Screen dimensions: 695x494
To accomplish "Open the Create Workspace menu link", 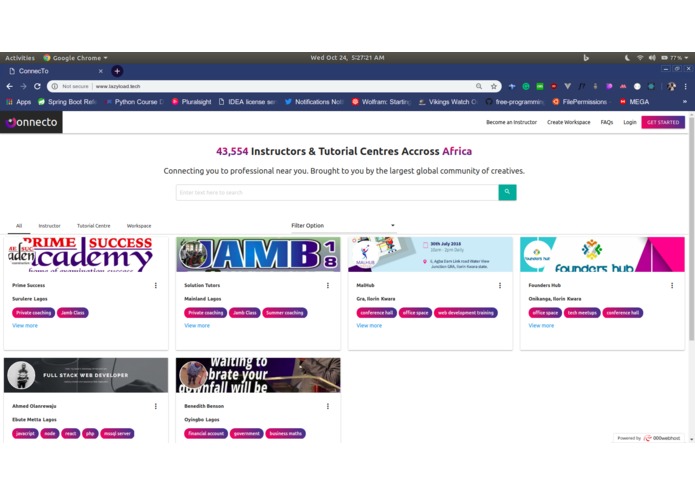I will [568, 122].
